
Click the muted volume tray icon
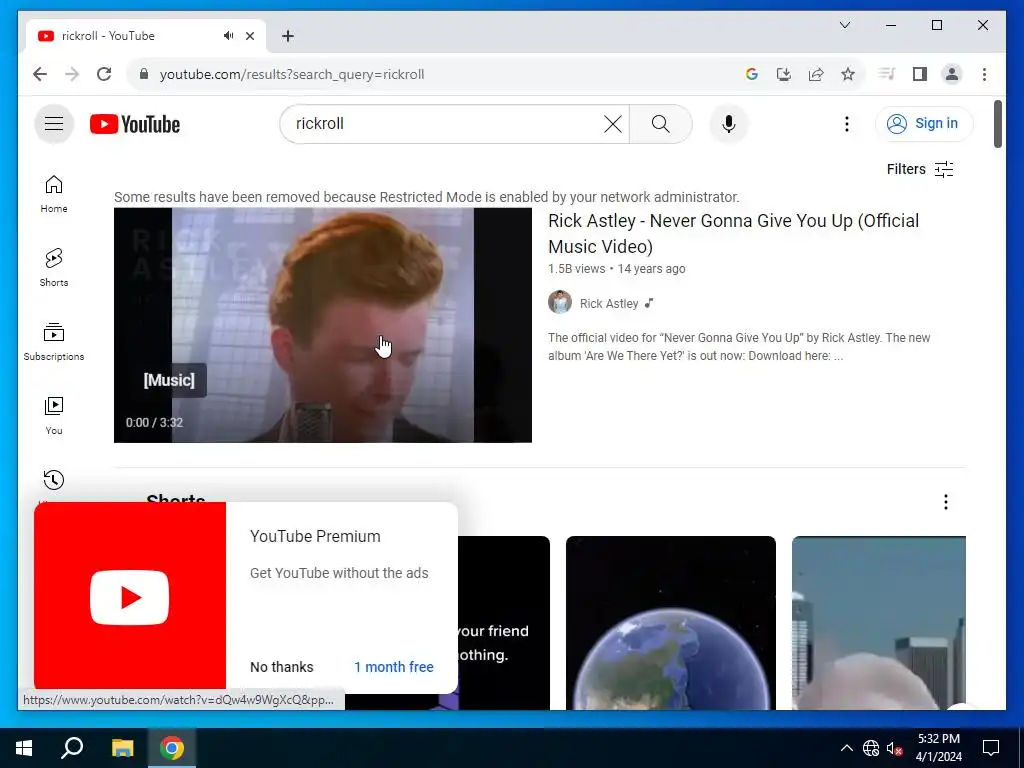[x=894, y=748]
